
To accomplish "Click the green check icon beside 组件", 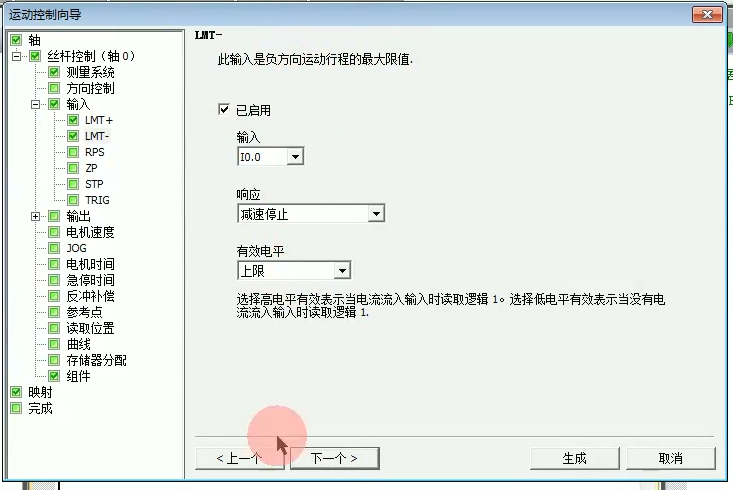I will [54, 376].
